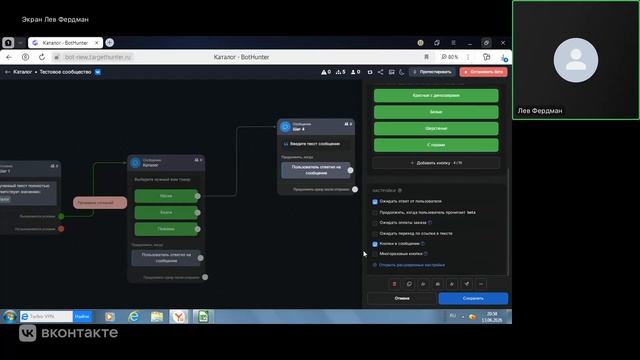Expand Открыть расширенные настройки
The image size is (640, 360).
tap(411, 265)
